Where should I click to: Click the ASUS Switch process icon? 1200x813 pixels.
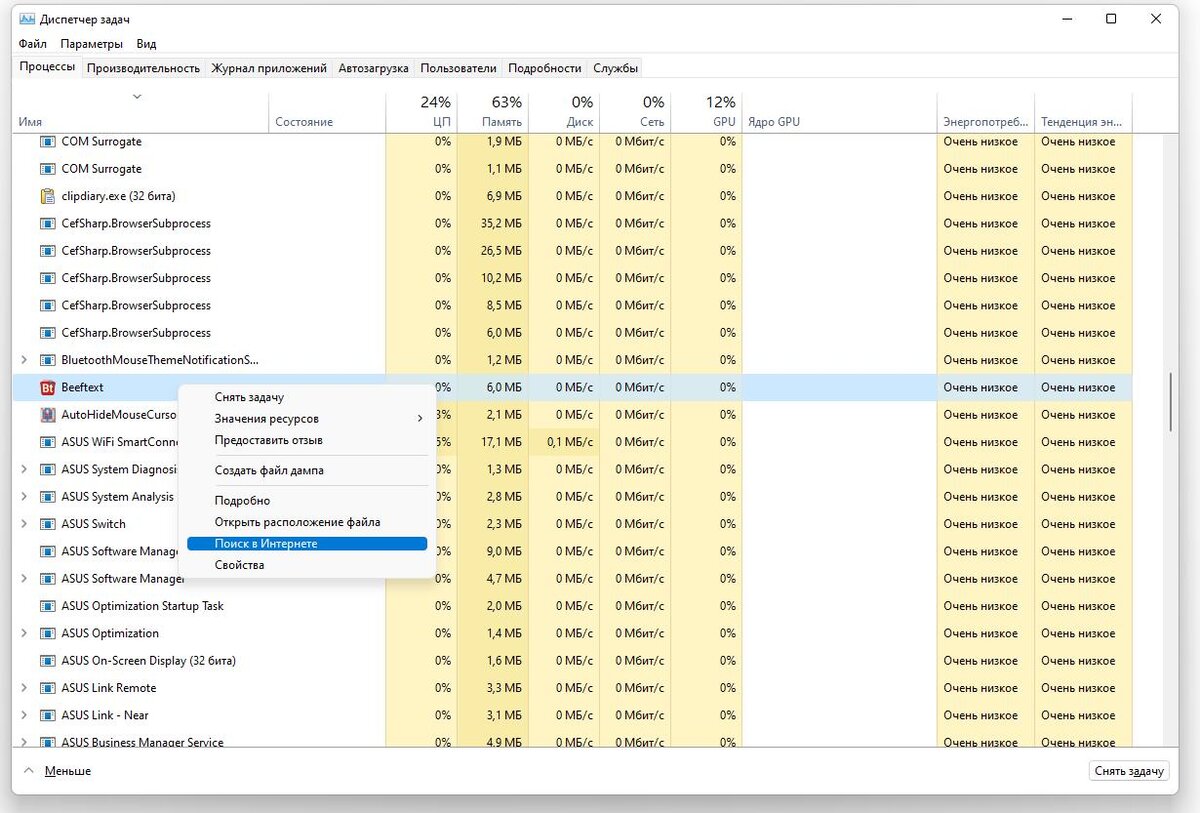tap(47, 524)
